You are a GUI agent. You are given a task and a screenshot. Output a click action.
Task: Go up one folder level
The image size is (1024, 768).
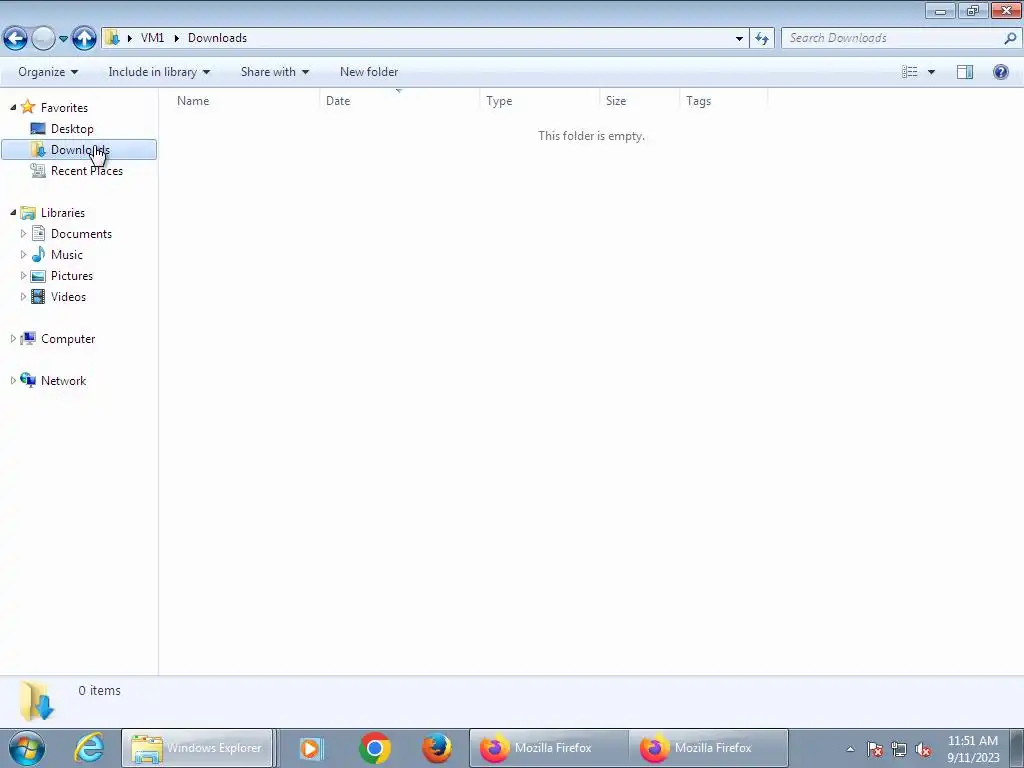84,39
